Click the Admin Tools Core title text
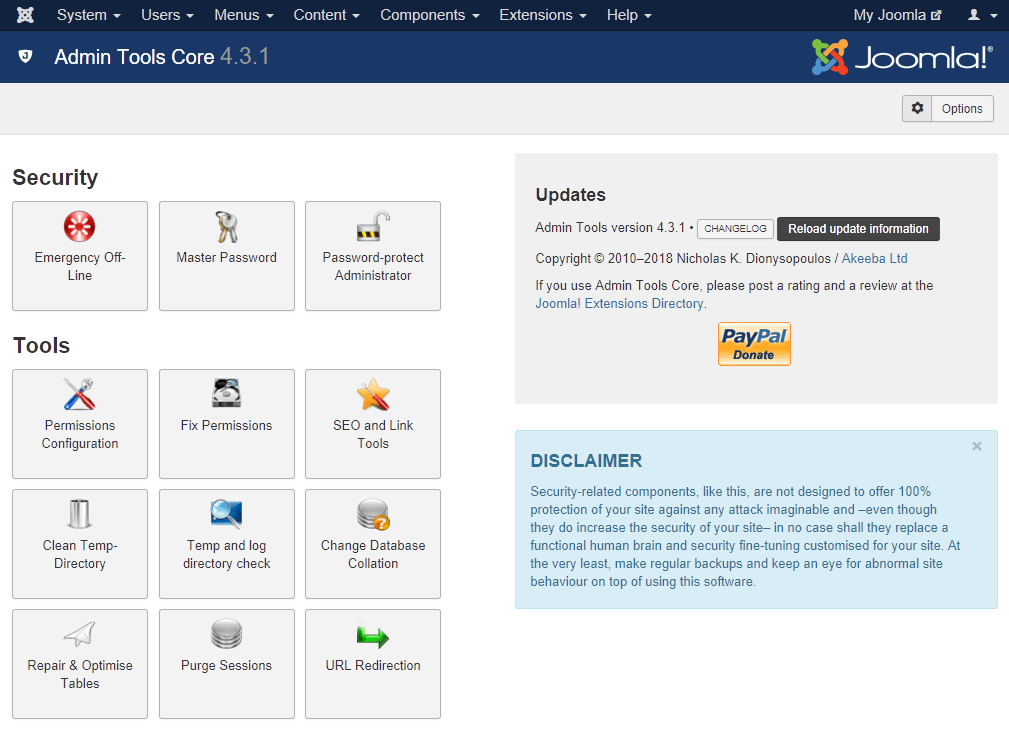The width and height of the screenshot is (1009, 741). (x=134, y=57)
